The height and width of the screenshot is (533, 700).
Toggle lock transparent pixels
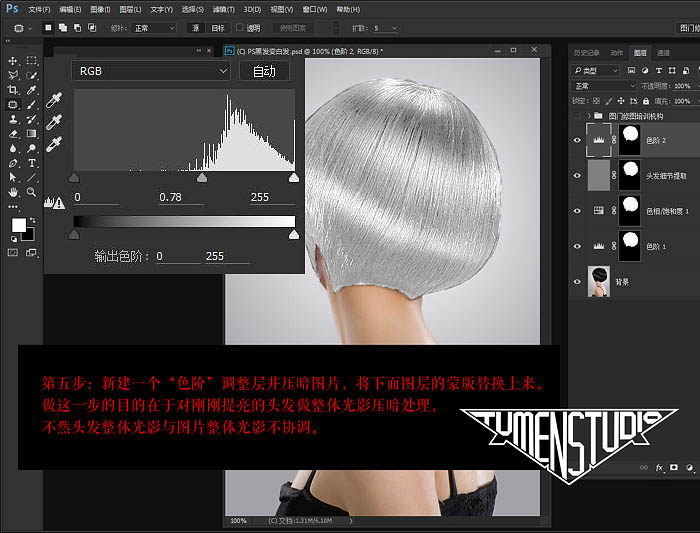point(596,101)
